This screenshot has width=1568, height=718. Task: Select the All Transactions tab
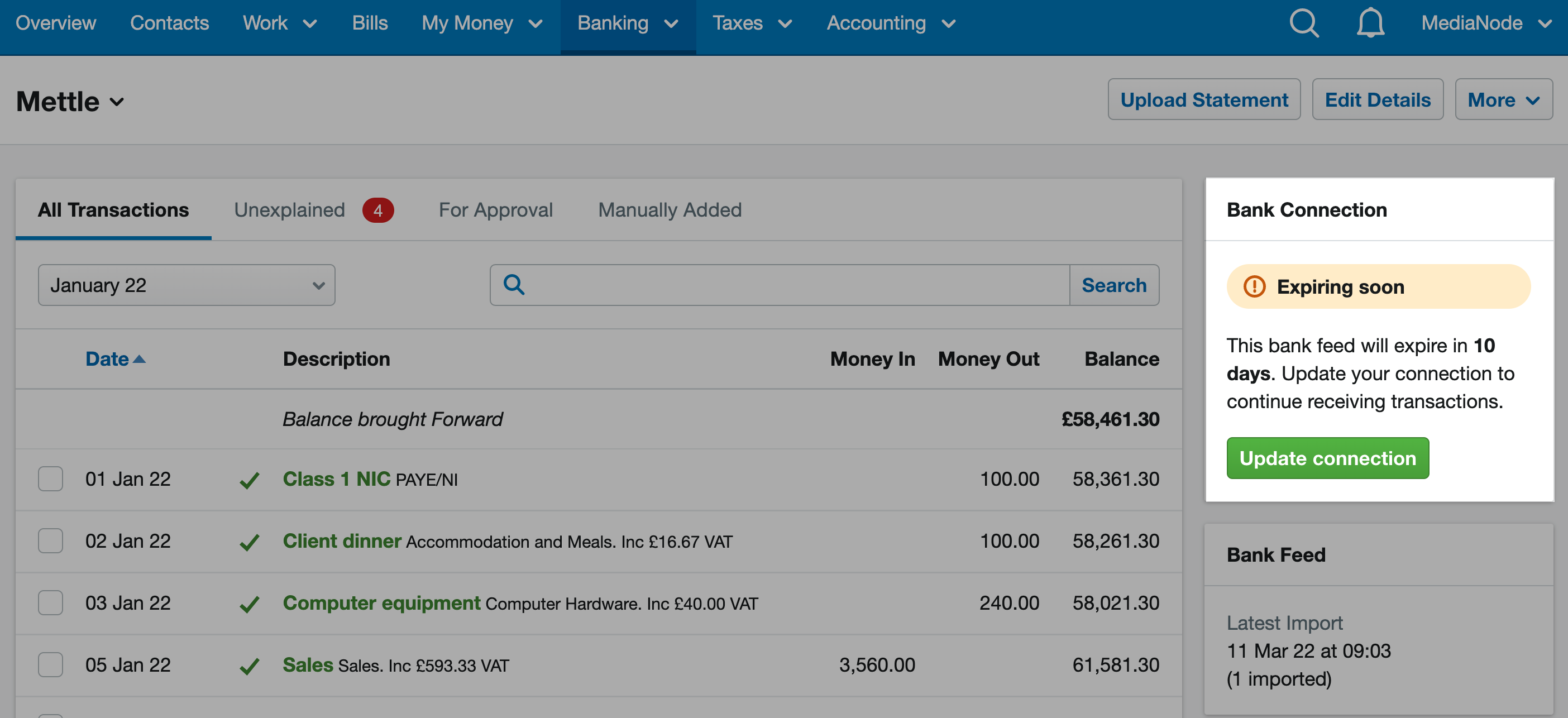pyautogui.click(x=113, y=210)
